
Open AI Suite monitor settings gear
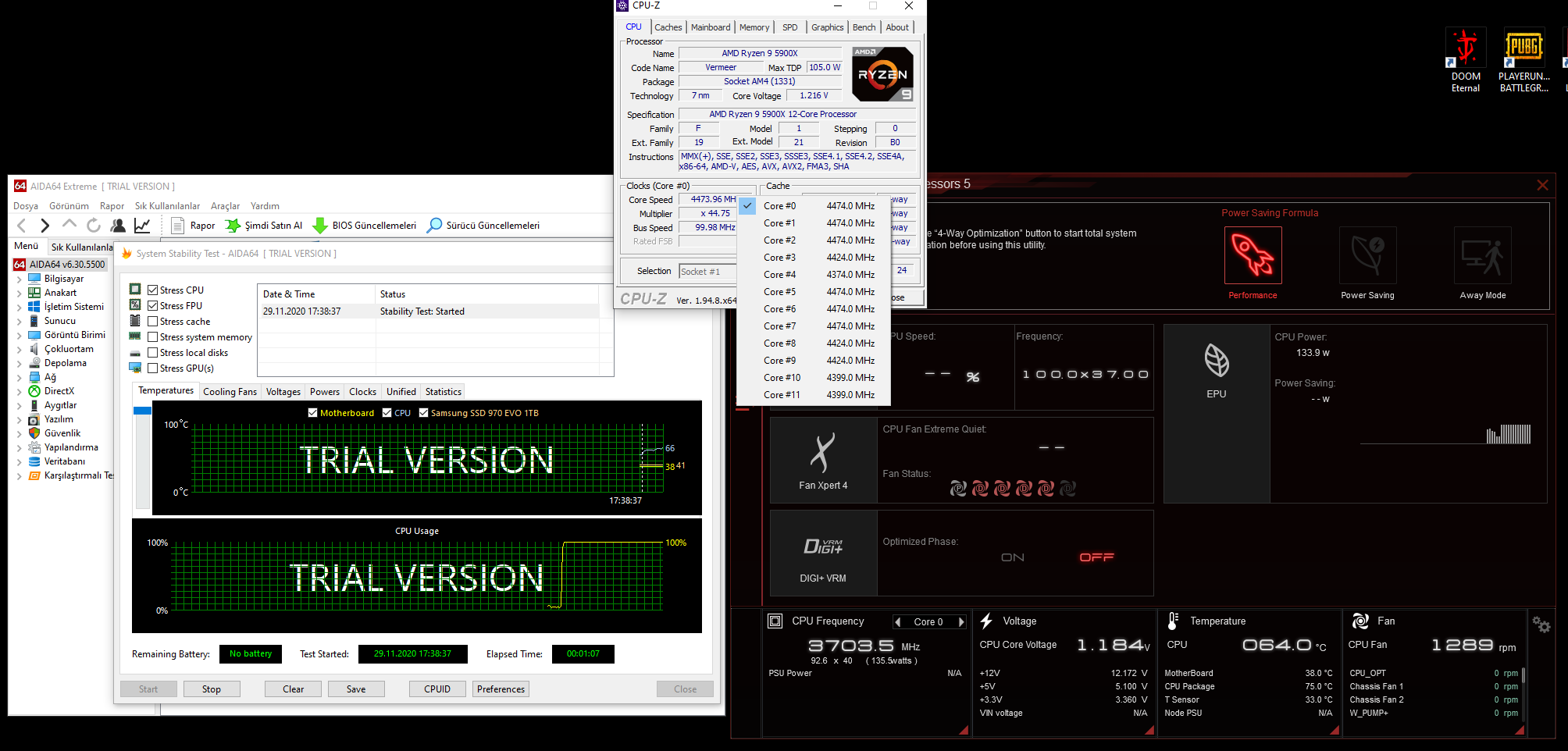click(1541, 625)
